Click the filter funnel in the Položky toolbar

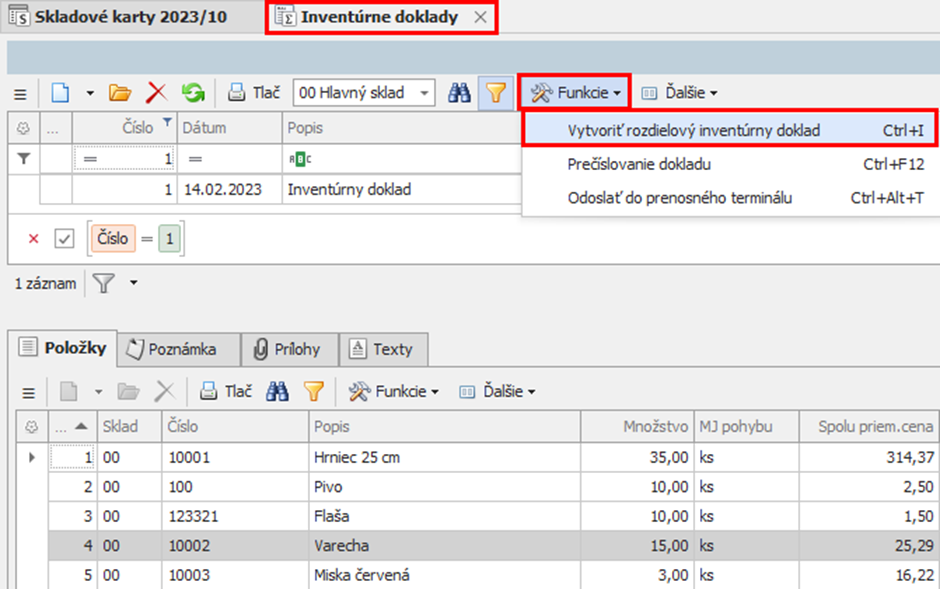(x=314, y=391)
